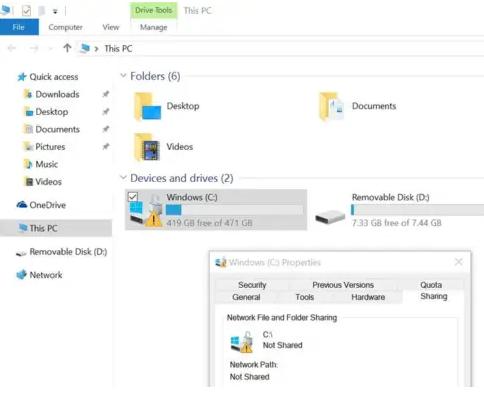
Task: Click the Forward navigation arrow
Action: click(34, 49)
